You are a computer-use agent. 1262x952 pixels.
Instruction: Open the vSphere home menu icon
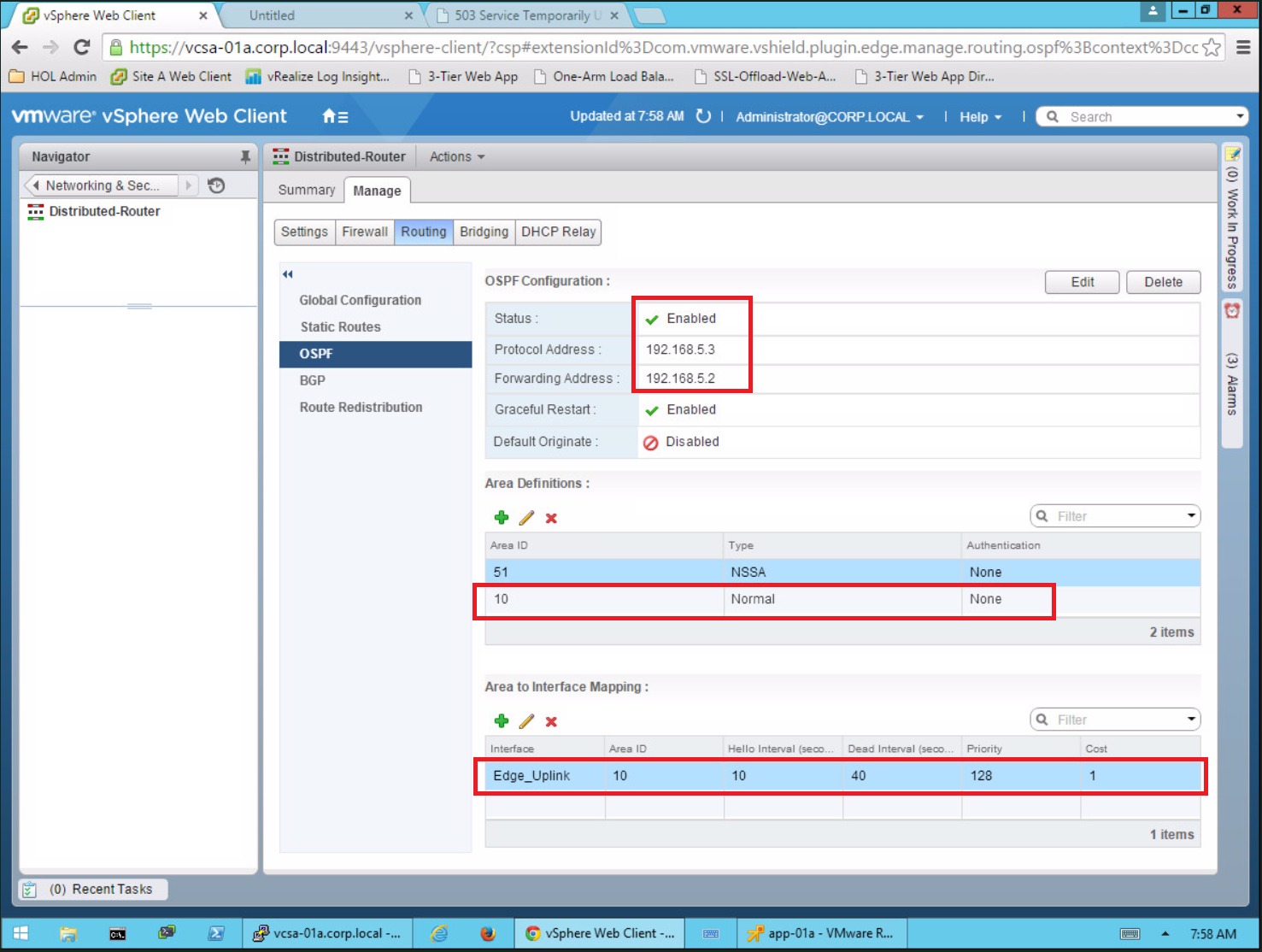pos(334,116)
